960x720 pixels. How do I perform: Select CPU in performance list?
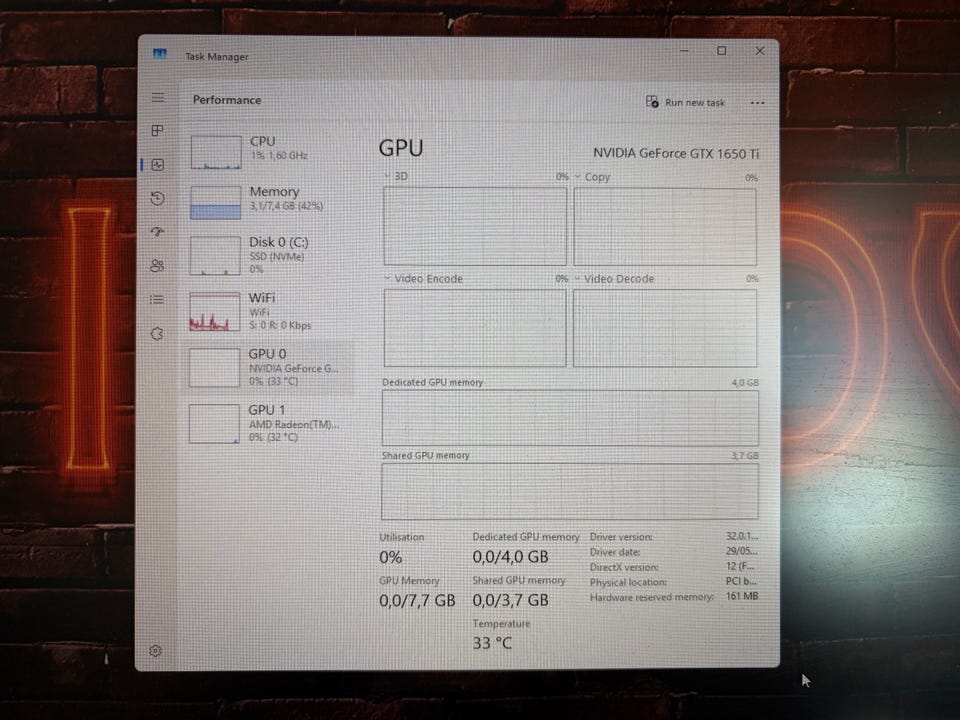269,151
